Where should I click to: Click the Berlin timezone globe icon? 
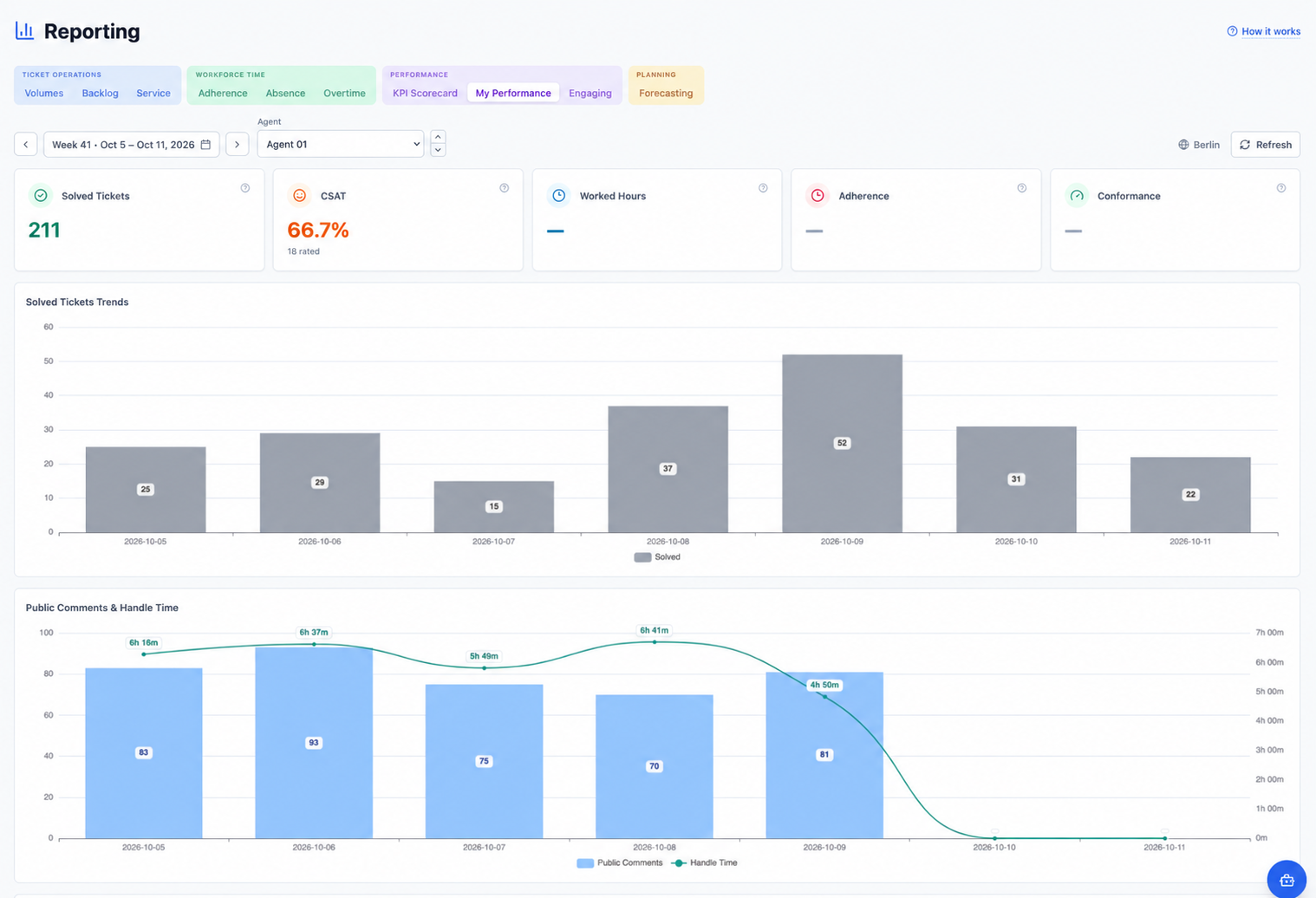point(1183,145)
